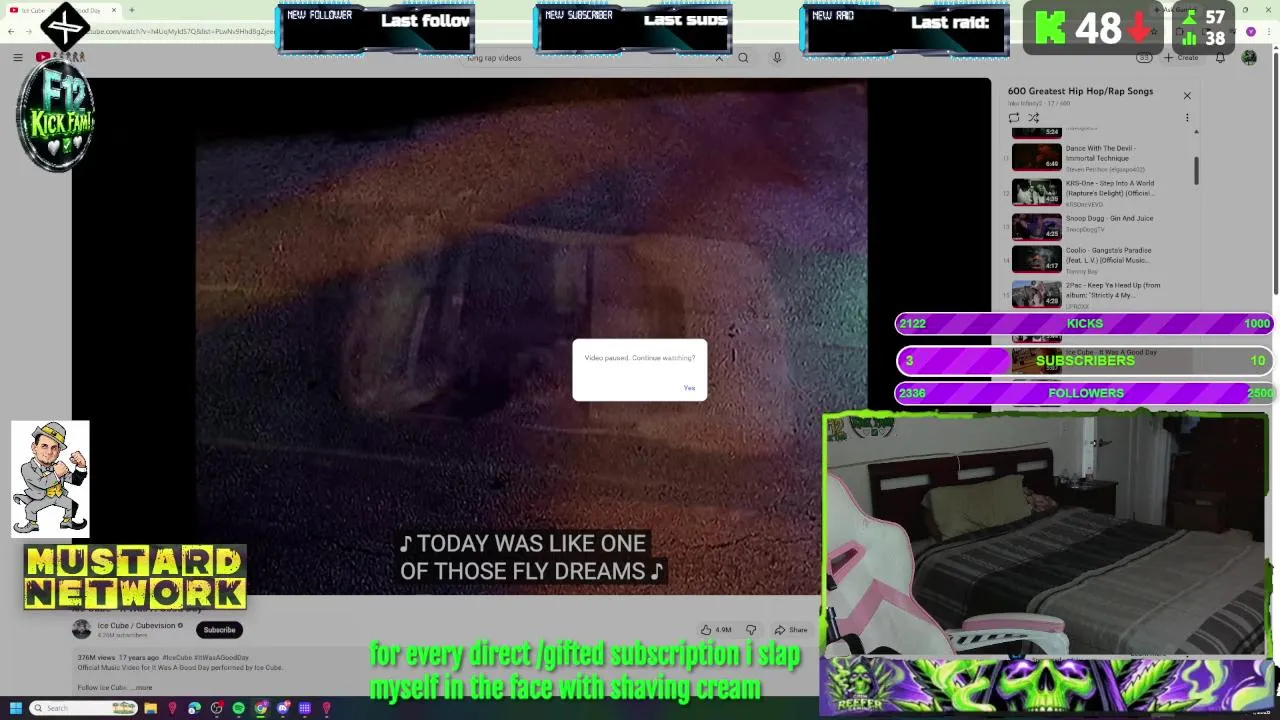
Task: Select Snoop Dogg Gin And Juice title
Action: [x=1109, y=218]
